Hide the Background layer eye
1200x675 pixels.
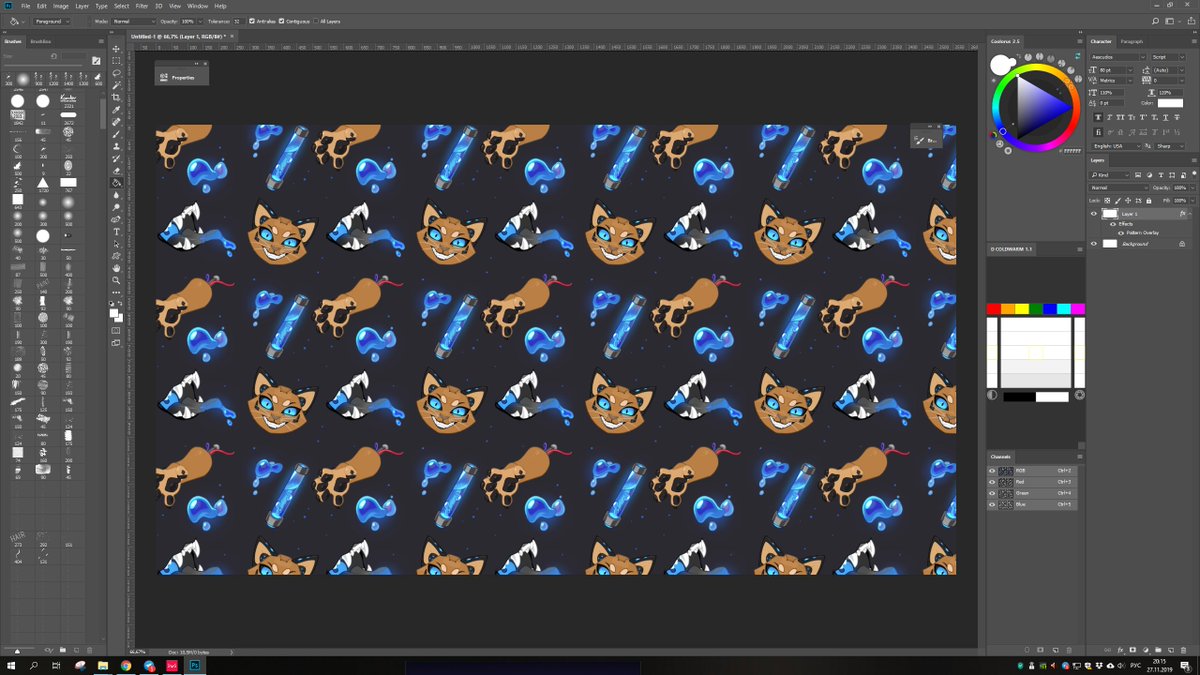tap(1093, 243)
